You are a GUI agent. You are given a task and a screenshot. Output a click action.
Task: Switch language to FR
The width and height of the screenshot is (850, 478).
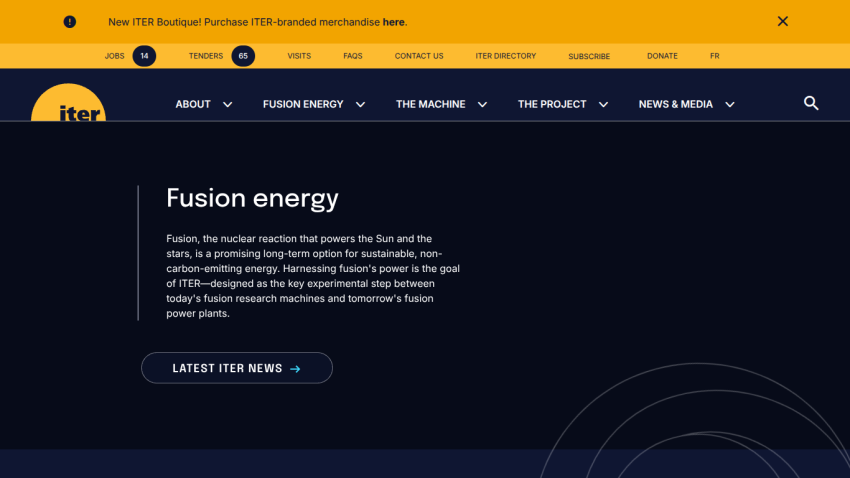coord(714,56)
